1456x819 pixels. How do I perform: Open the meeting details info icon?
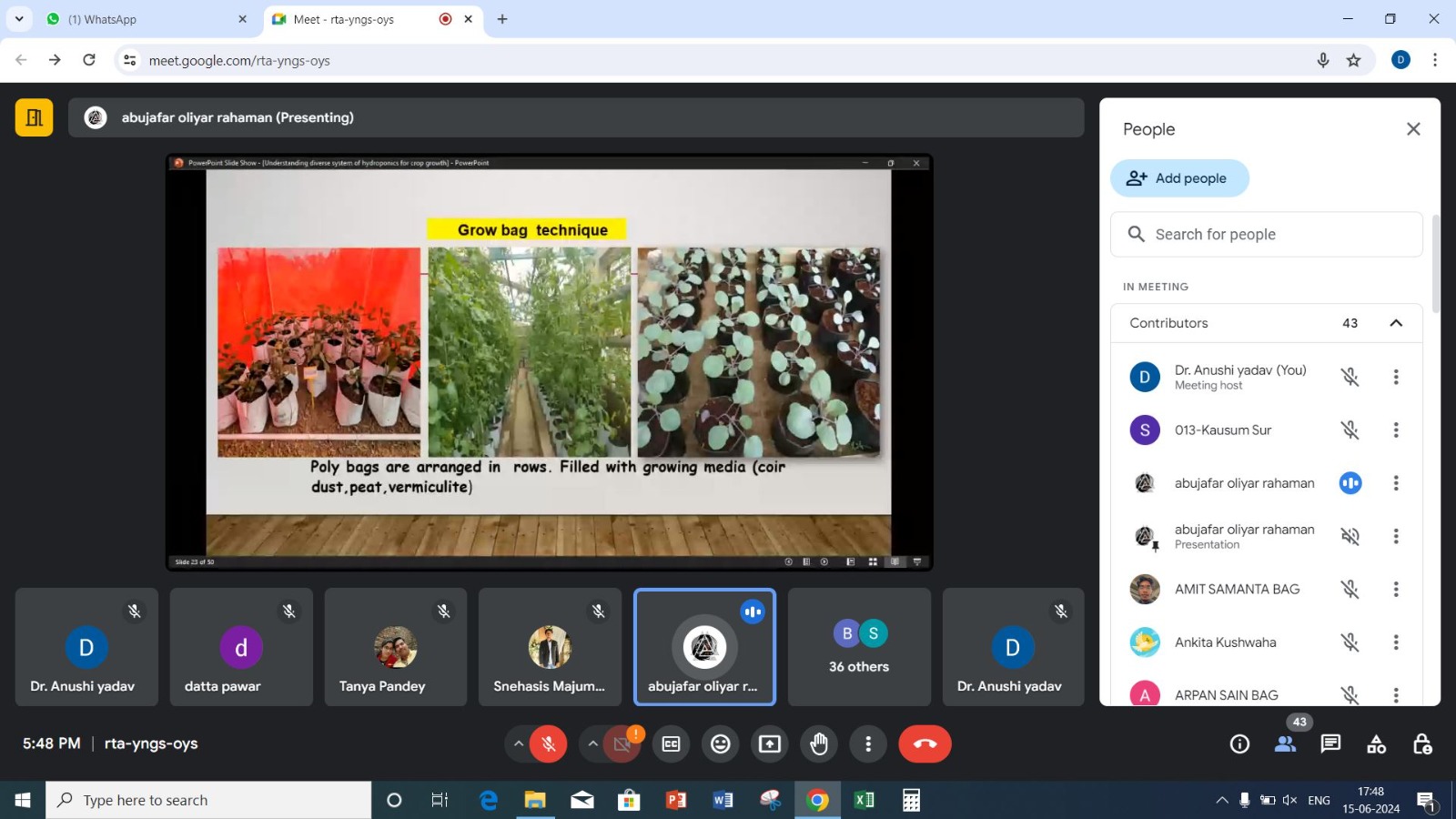pos(1239,744)
